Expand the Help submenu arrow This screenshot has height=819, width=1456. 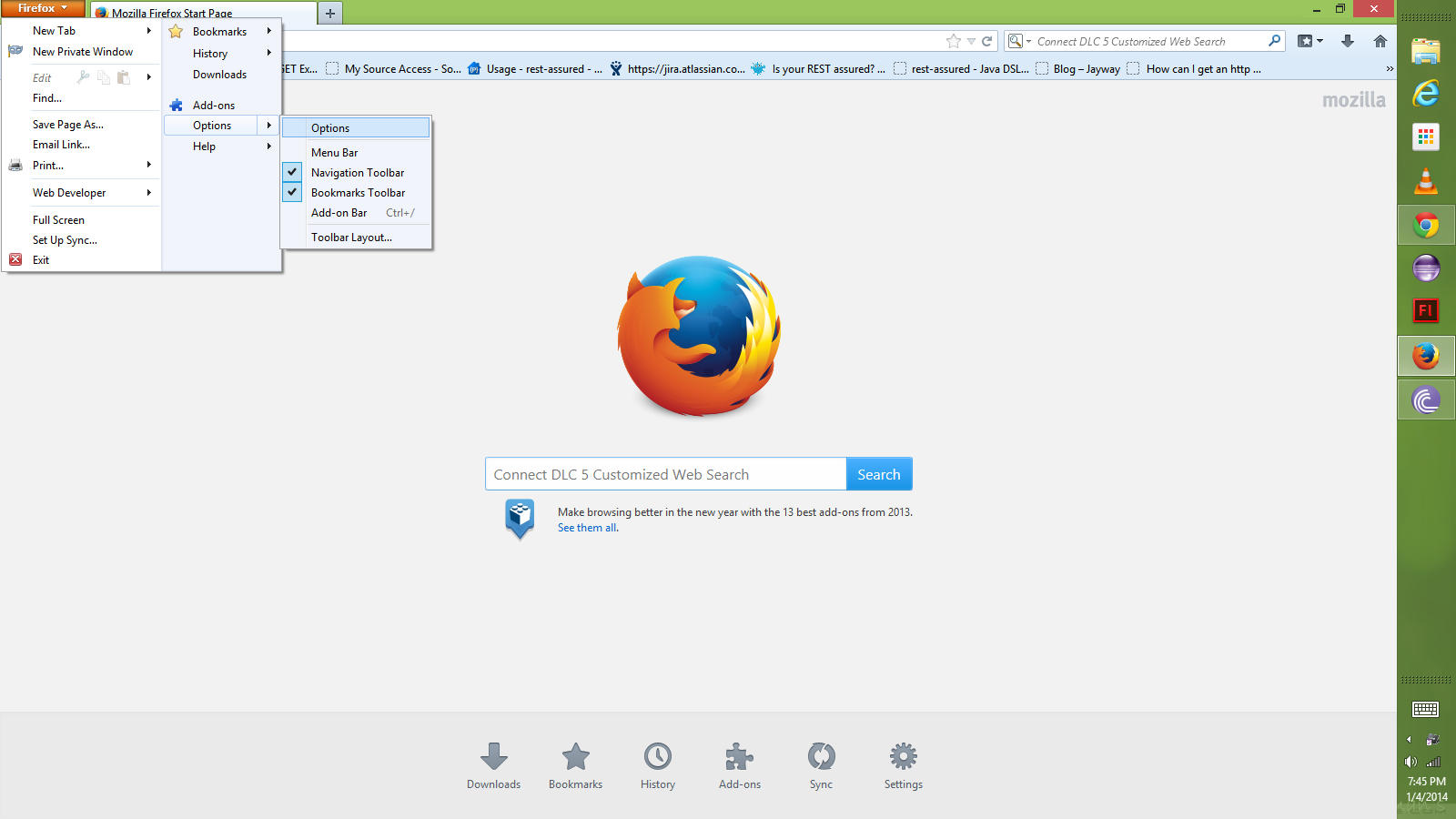269,146
